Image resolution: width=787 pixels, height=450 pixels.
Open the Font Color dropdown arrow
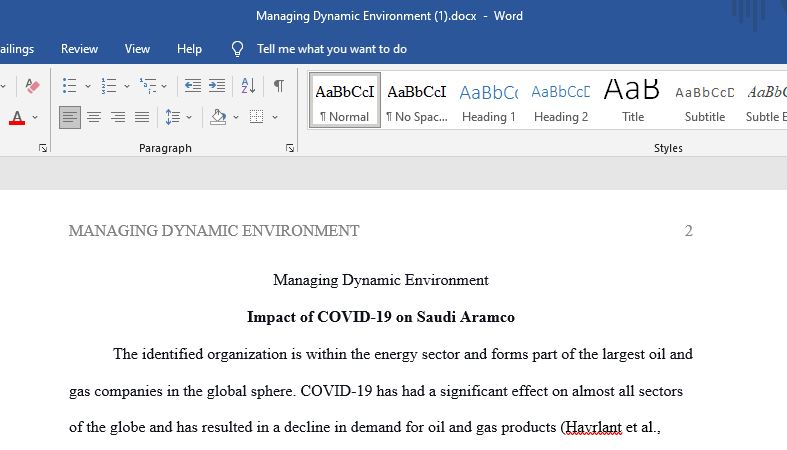click(35, 117)
